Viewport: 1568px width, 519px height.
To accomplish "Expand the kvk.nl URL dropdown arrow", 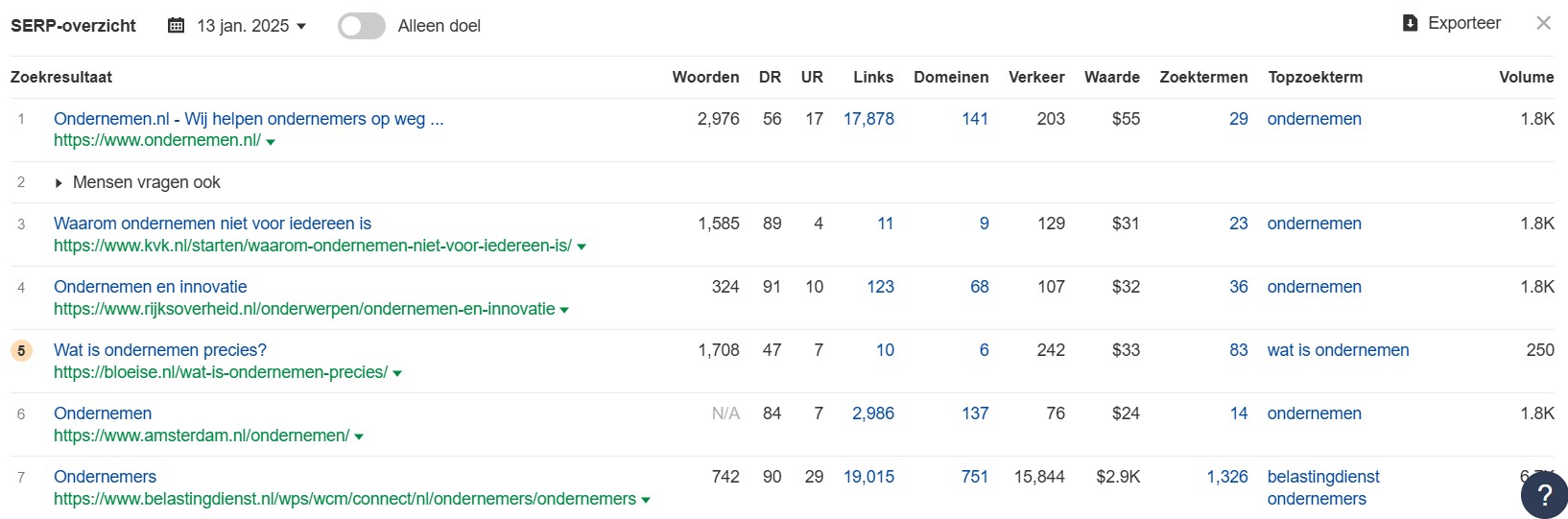I will point(582,247).
